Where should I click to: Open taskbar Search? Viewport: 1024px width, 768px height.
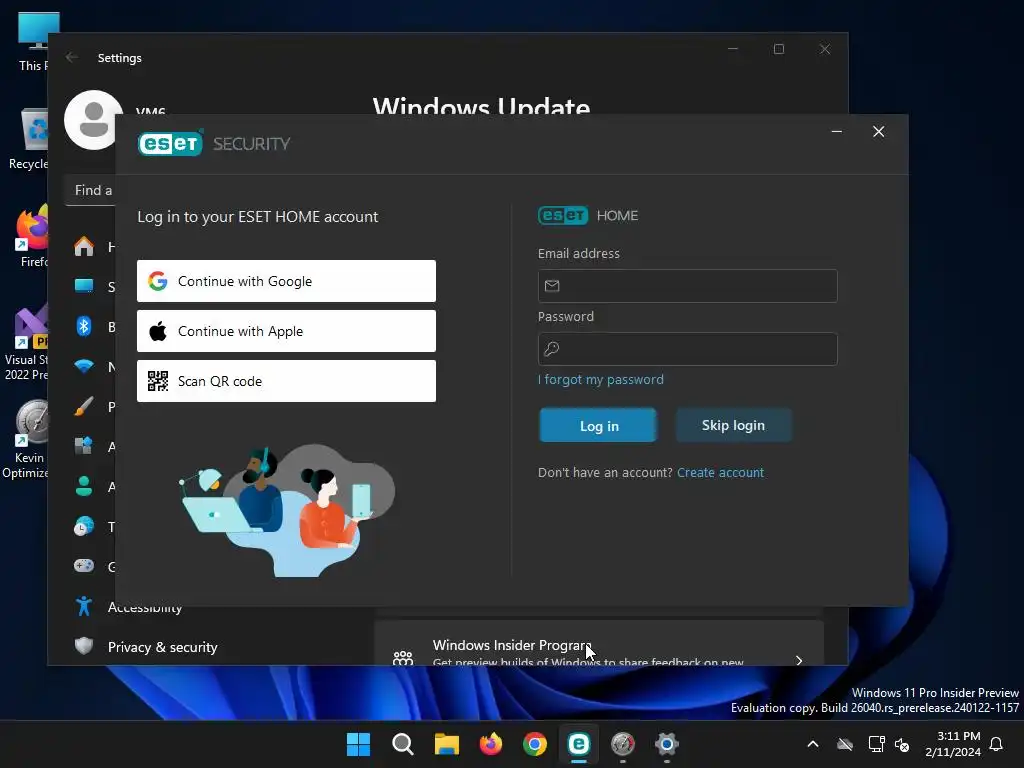tap(402, 744)
